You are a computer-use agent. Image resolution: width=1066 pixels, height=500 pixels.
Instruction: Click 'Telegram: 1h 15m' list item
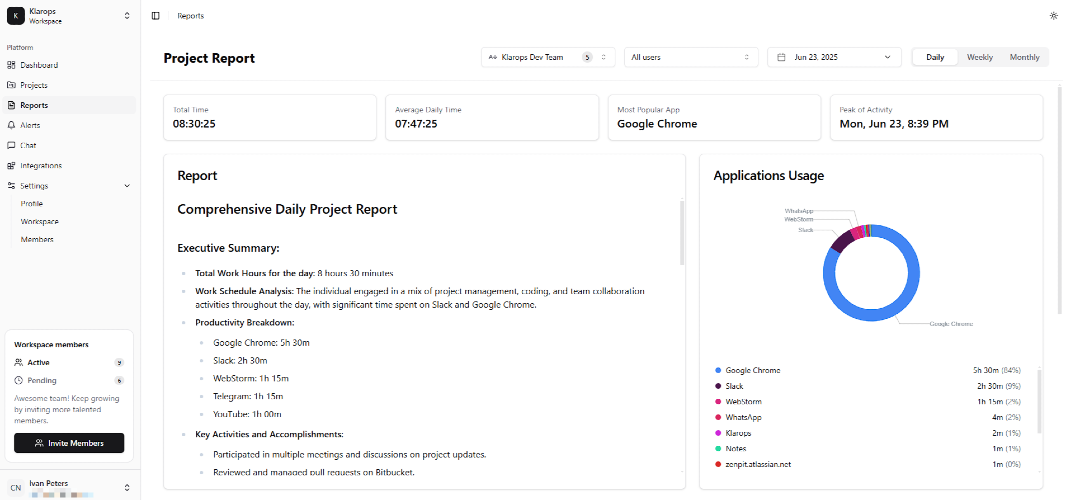tap(247, 396)
